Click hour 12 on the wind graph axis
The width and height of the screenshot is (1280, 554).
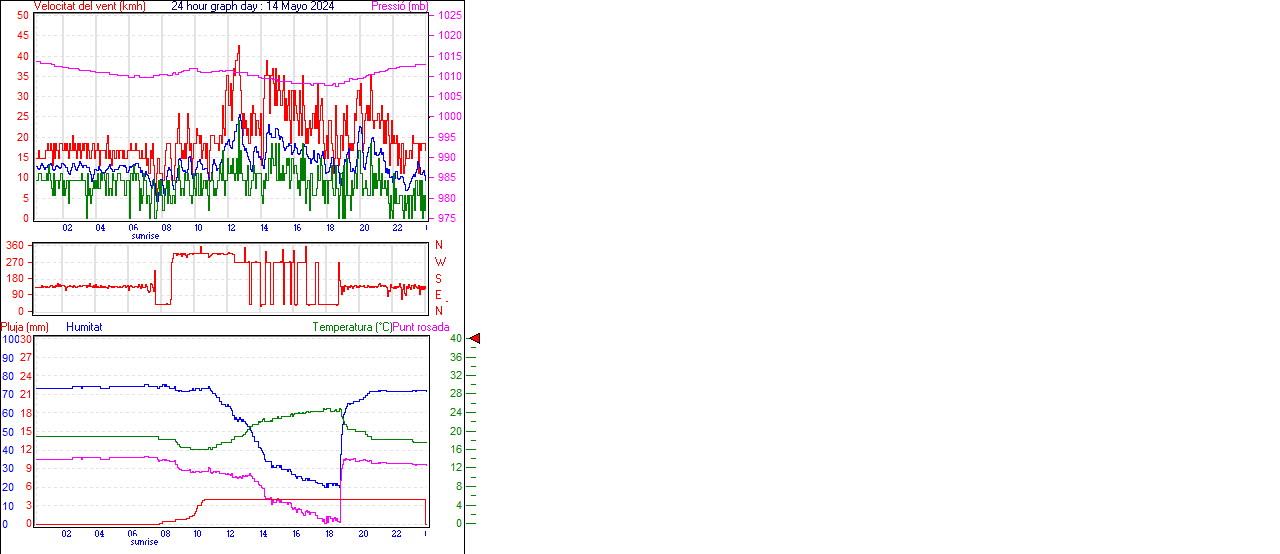232,228
